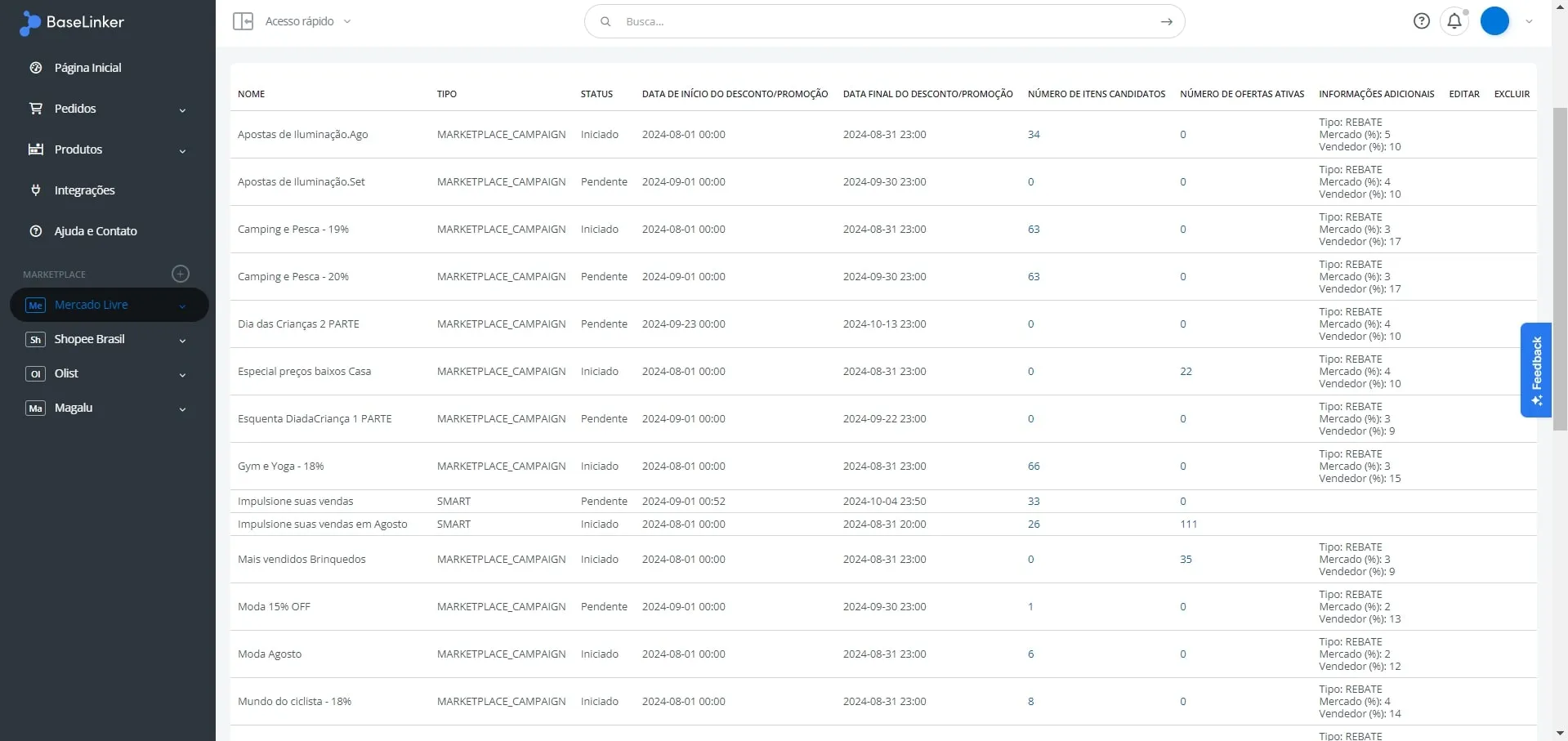Click the Produtos factory icon
Image resolution: width=1568 pixels, height=741 pixels.
[36, 150]
